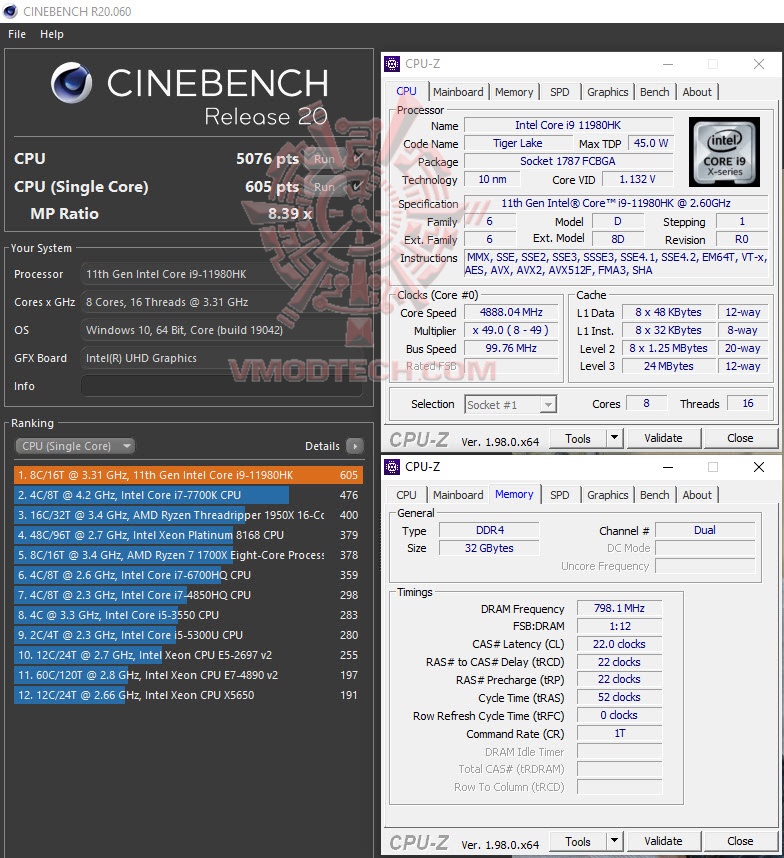
Task: Select the Xeon E5-2697 v2 ranking row
Action: [x=188, y=655]
